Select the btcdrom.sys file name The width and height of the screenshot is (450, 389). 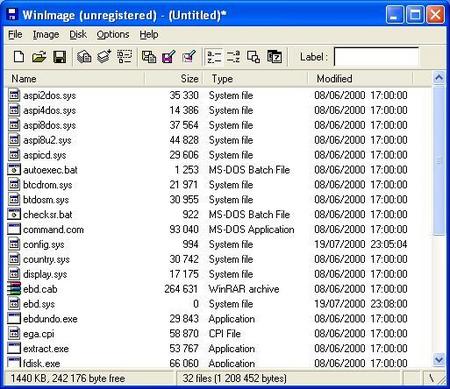pos(47,185)
